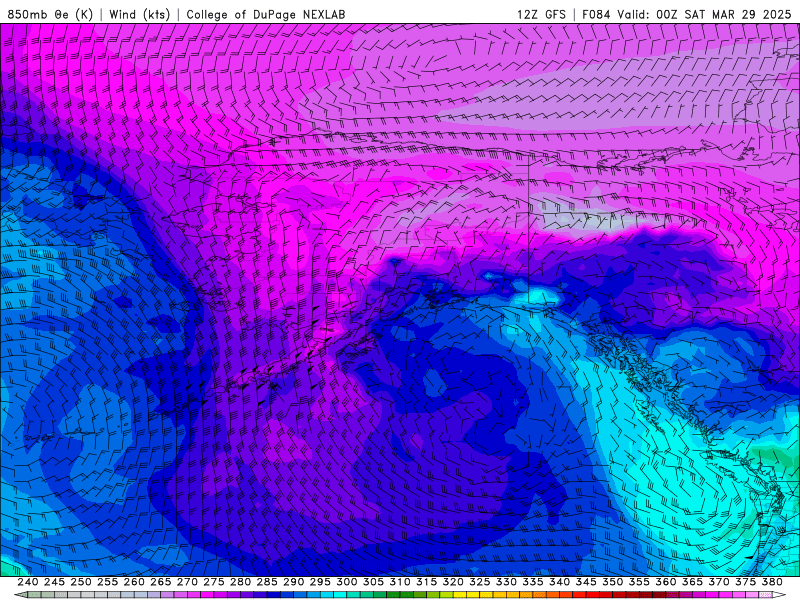Select the "College of DuPage NEXLAB" text
800x600 pixels.
[x=266, y=14]
